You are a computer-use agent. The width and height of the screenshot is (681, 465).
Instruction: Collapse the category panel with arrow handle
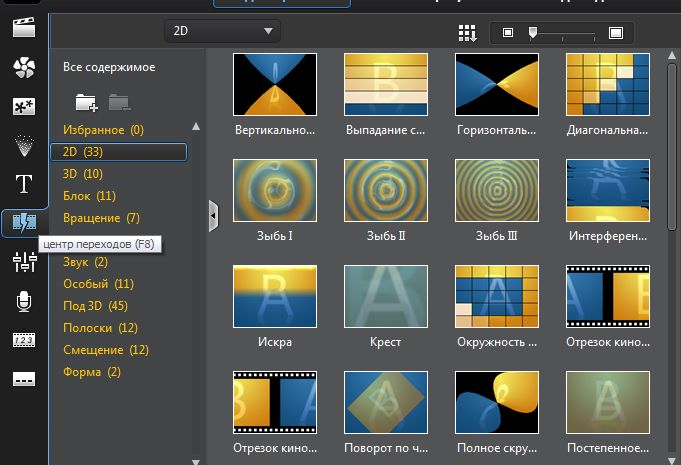[x=213, y=216]
